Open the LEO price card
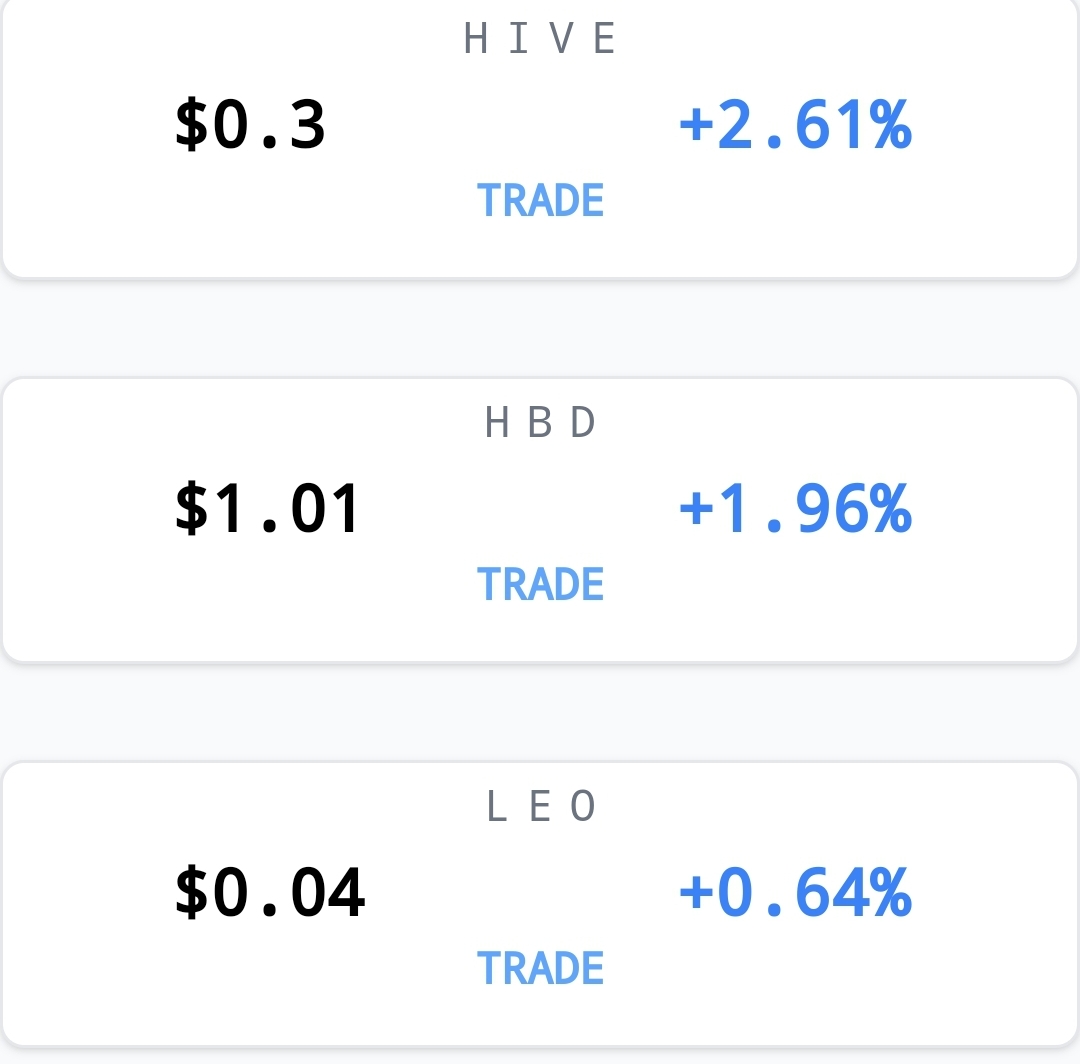The height and width of the screenshot is (1064, 1080). 540,904
